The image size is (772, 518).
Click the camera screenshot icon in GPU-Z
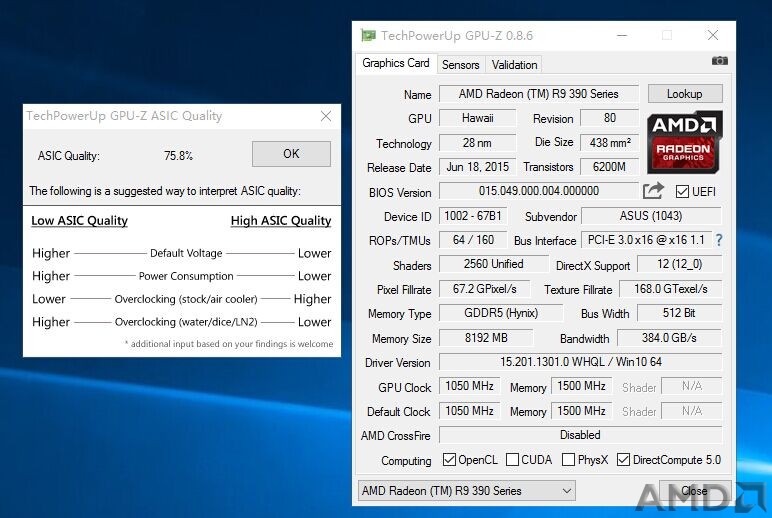coord(719,61)
